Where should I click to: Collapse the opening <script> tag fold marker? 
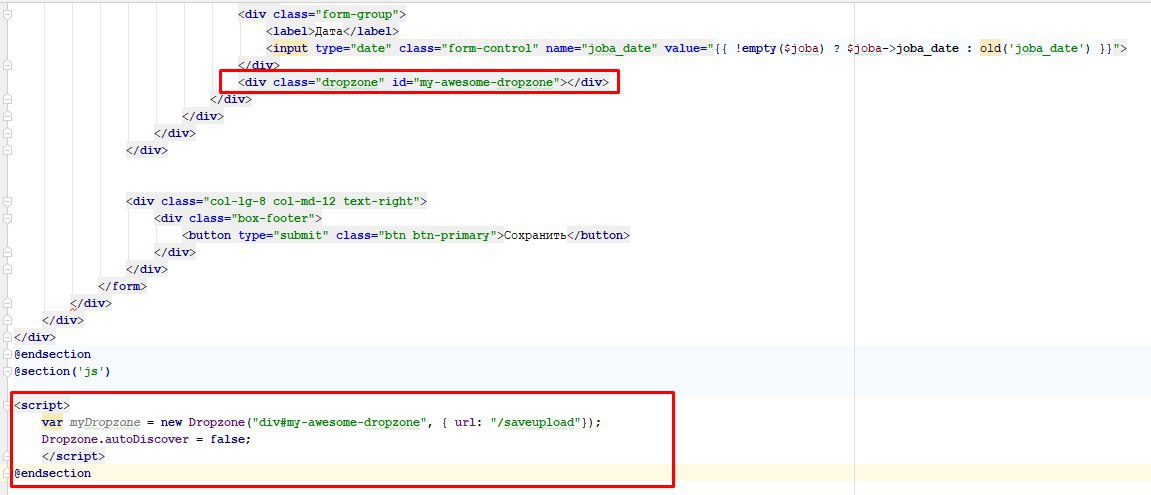tap(7, 405)
